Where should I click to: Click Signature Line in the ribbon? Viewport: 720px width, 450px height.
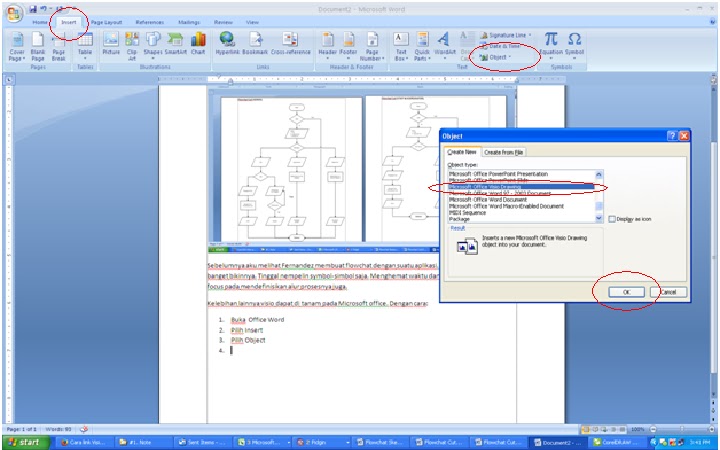505,35
